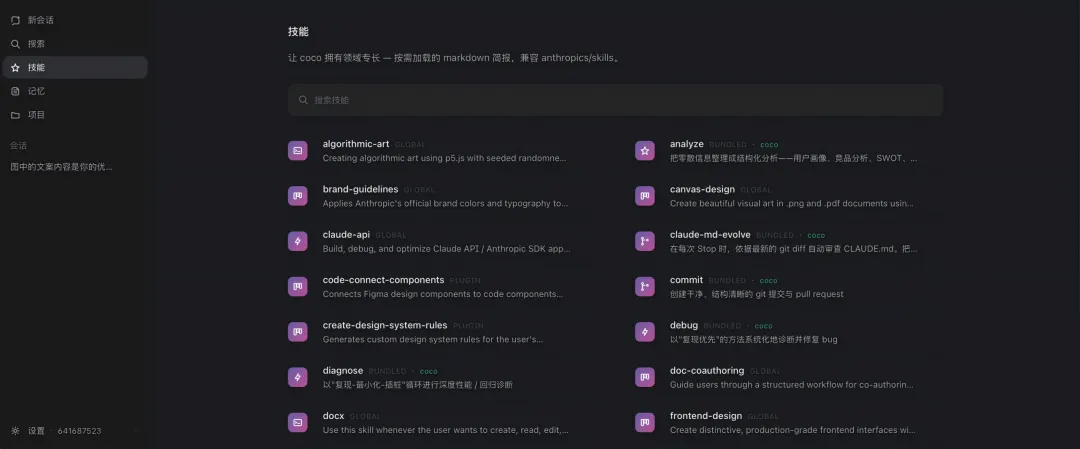Open the 搜索 sidebar item
The height and width of the screenshot is (449, 1080).
[75, 44]
